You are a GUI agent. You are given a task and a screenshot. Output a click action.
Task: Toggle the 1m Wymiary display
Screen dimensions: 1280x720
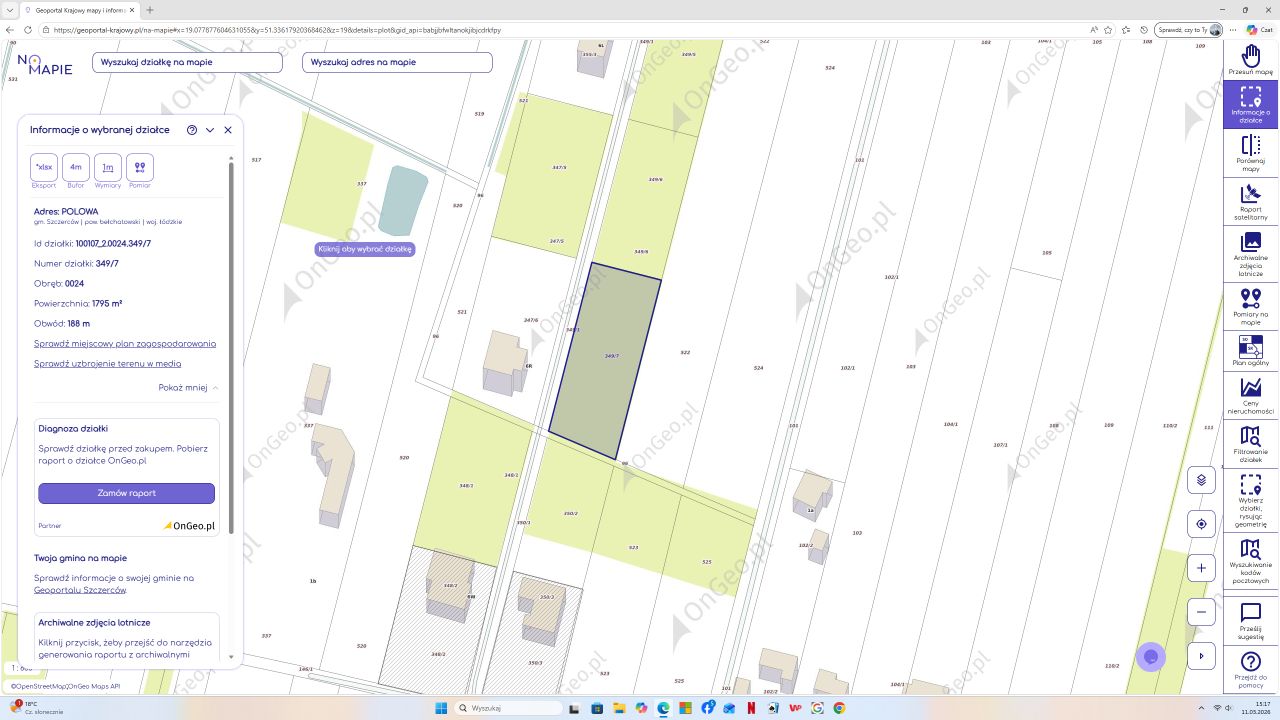108,167
